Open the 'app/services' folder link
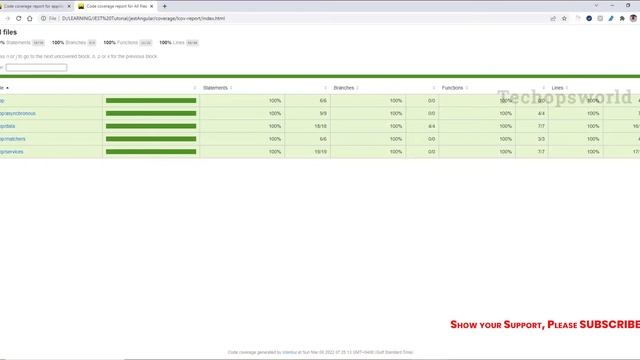This screenshot has height=360, width=640. [11, 152]
